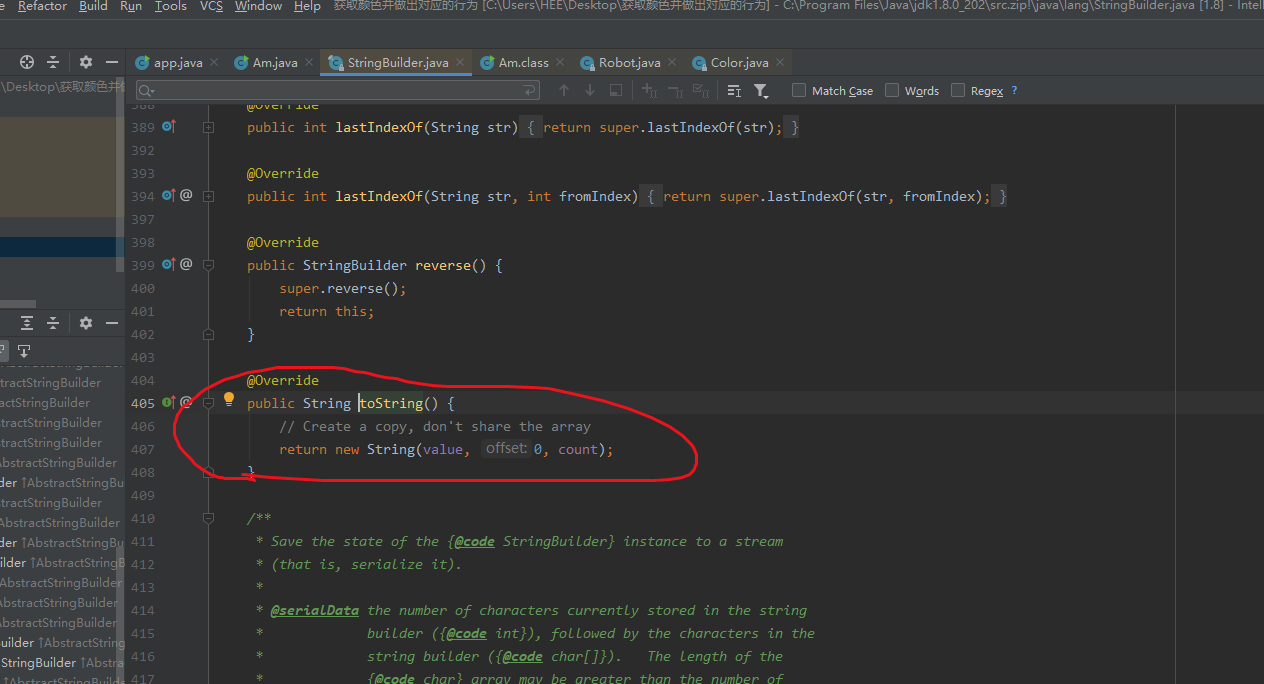This screenshot has width=1264, height=684.
Task: Open the regex help question mark
Action: 1014,90
